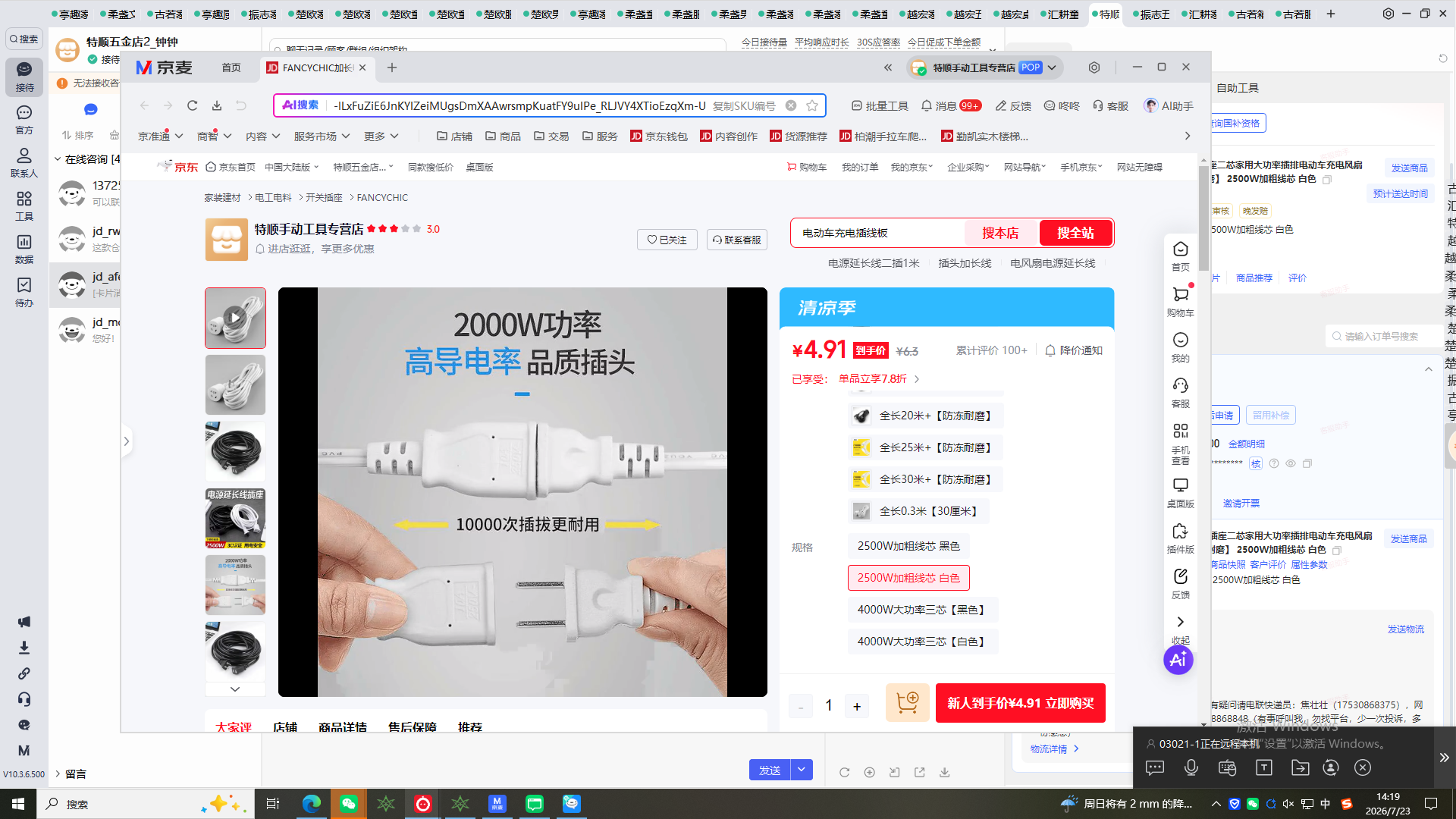Click the microphone icon in remote control bar

point(1191,768)
